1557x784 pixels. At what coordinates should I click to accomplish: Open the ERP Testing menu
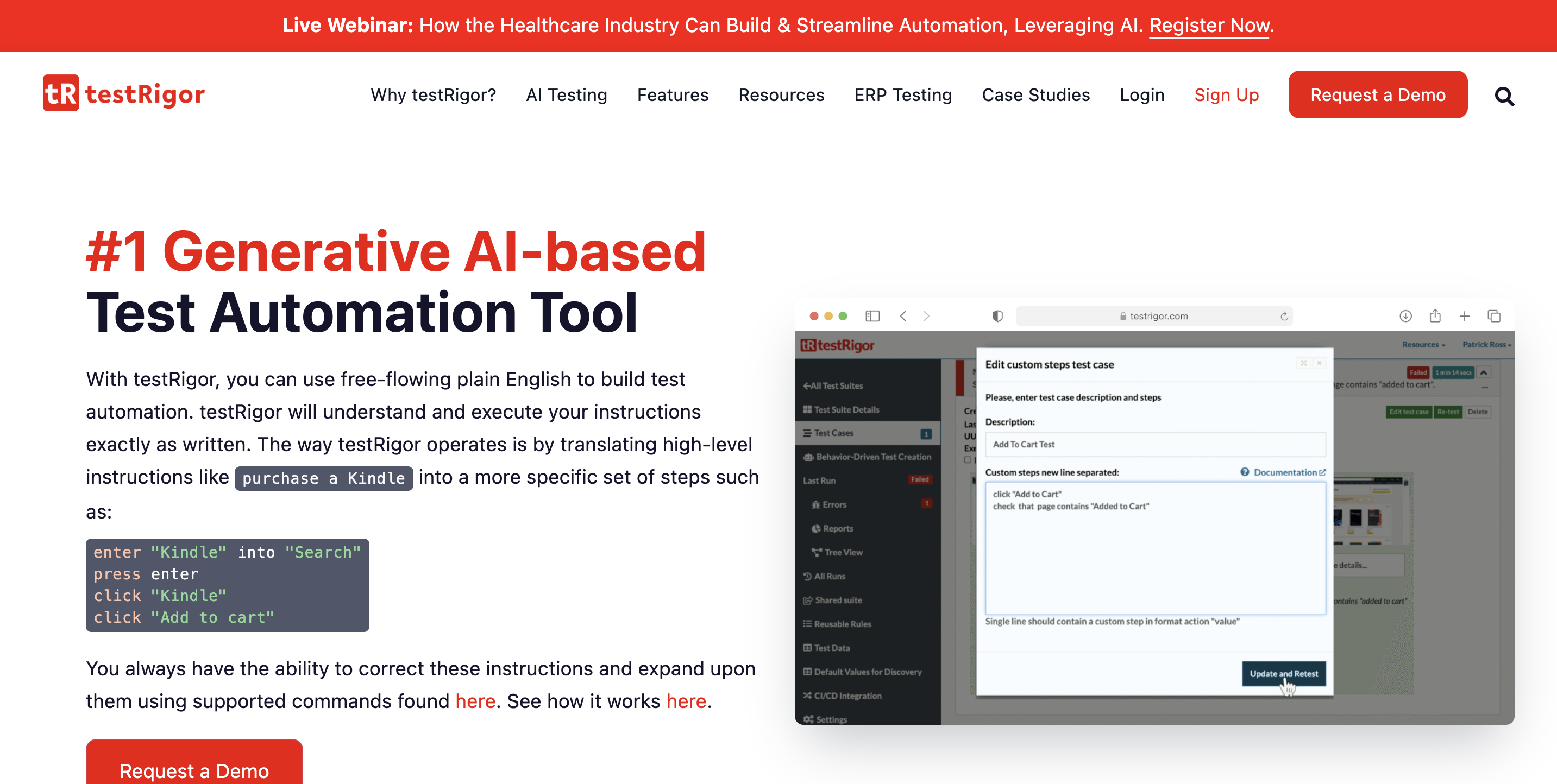902,95
